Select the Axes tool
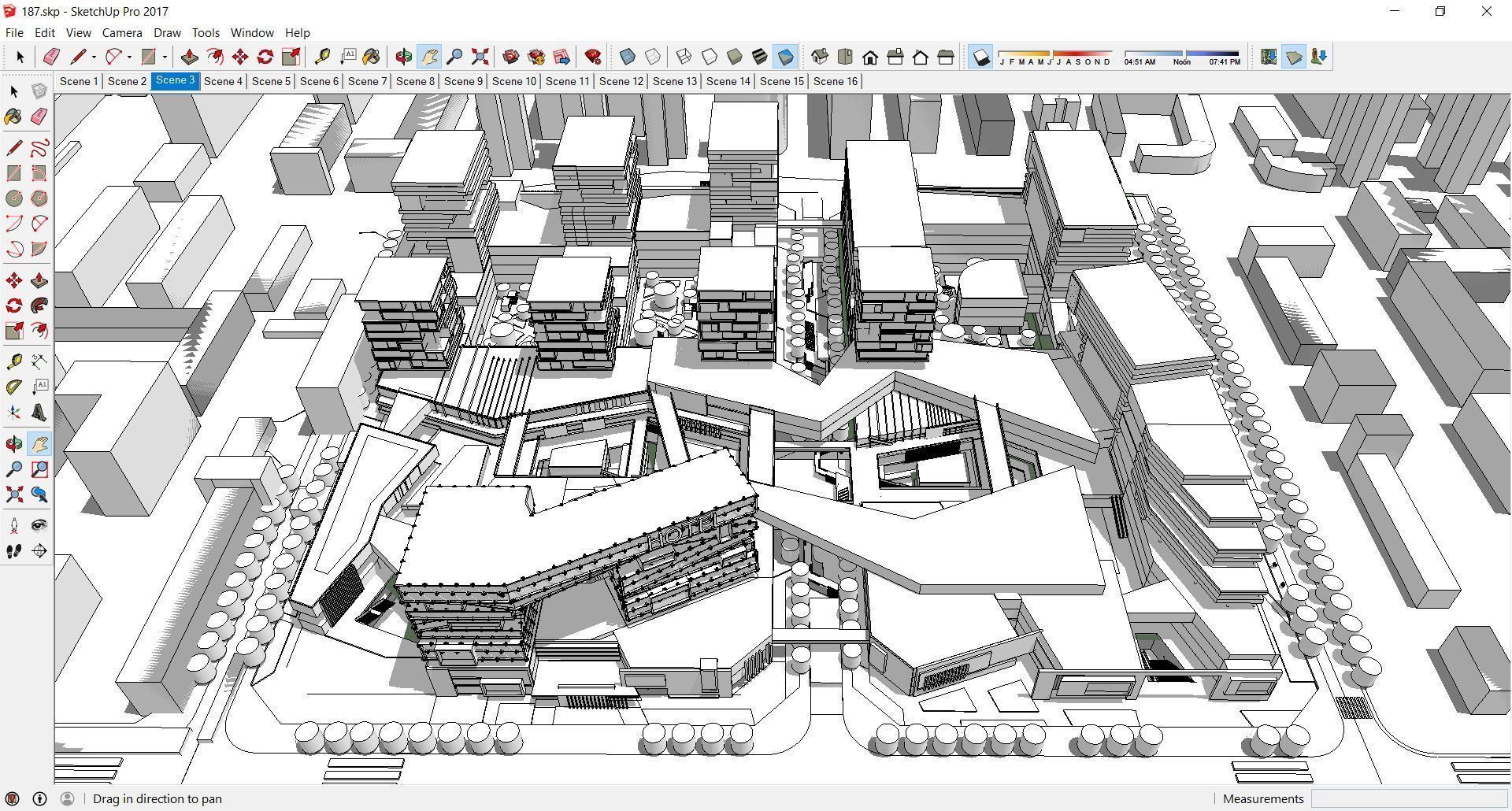 (x=14, y=413)
